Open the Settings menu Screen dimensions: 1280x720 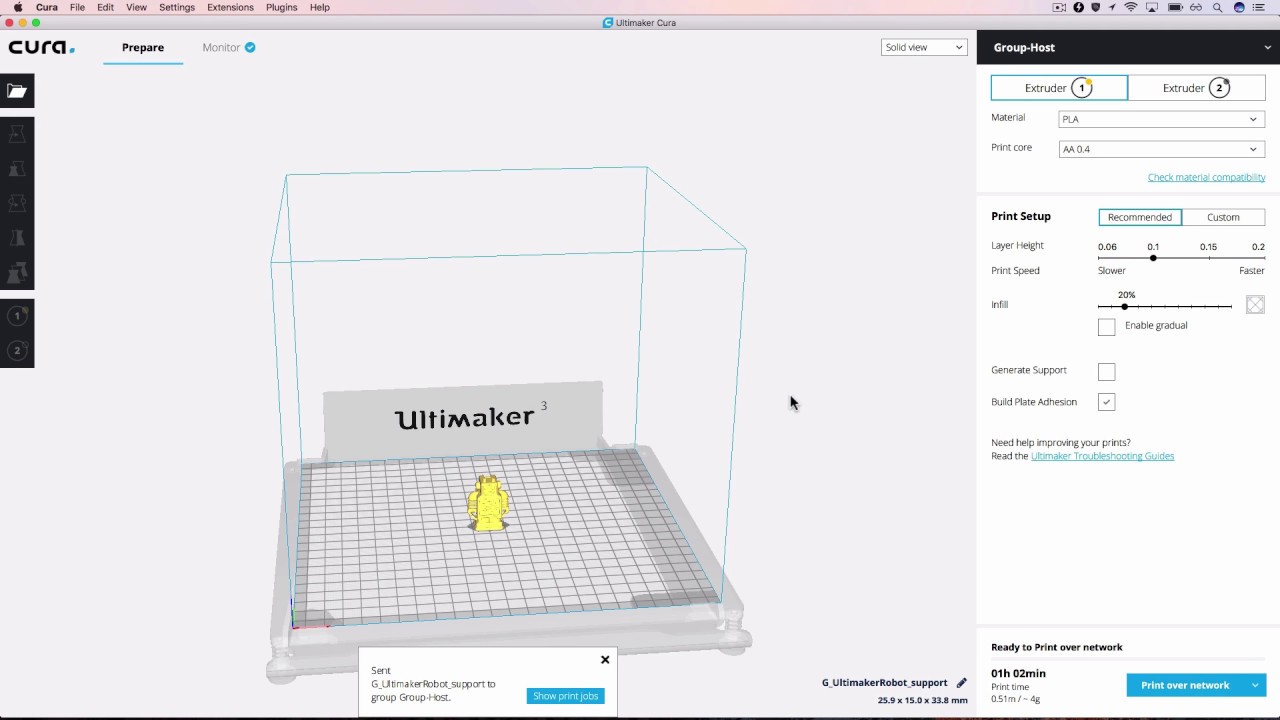pos(177,7)
